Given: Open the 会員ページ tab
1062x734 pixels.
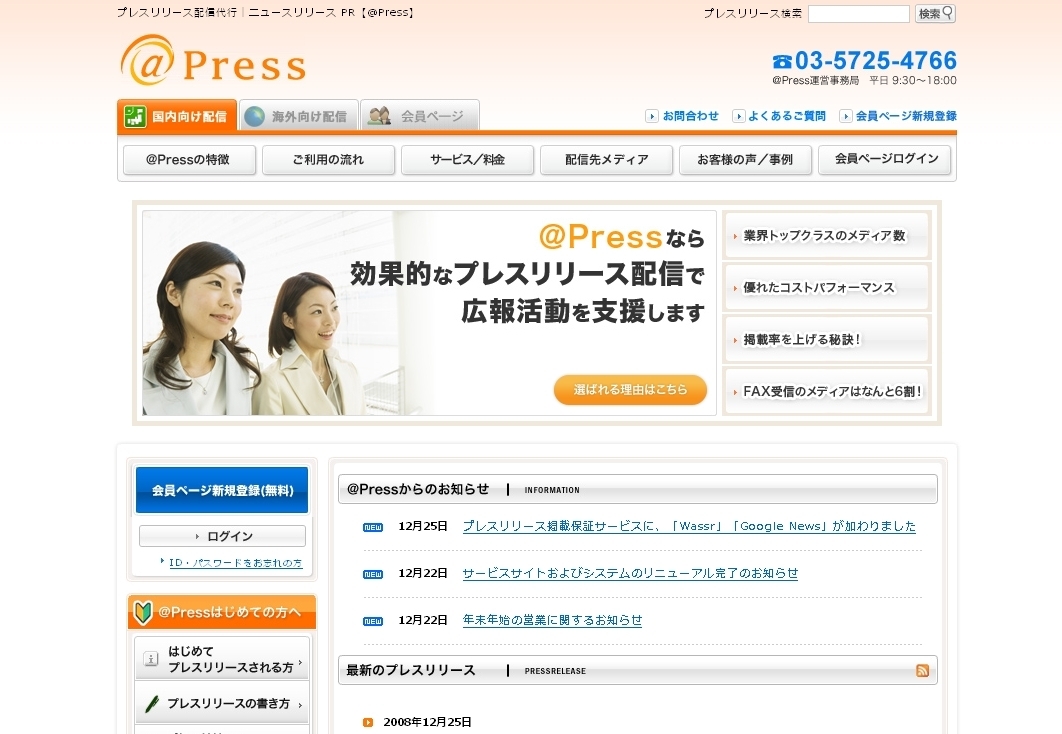Looking at the screenshot, I should (419, 116).
